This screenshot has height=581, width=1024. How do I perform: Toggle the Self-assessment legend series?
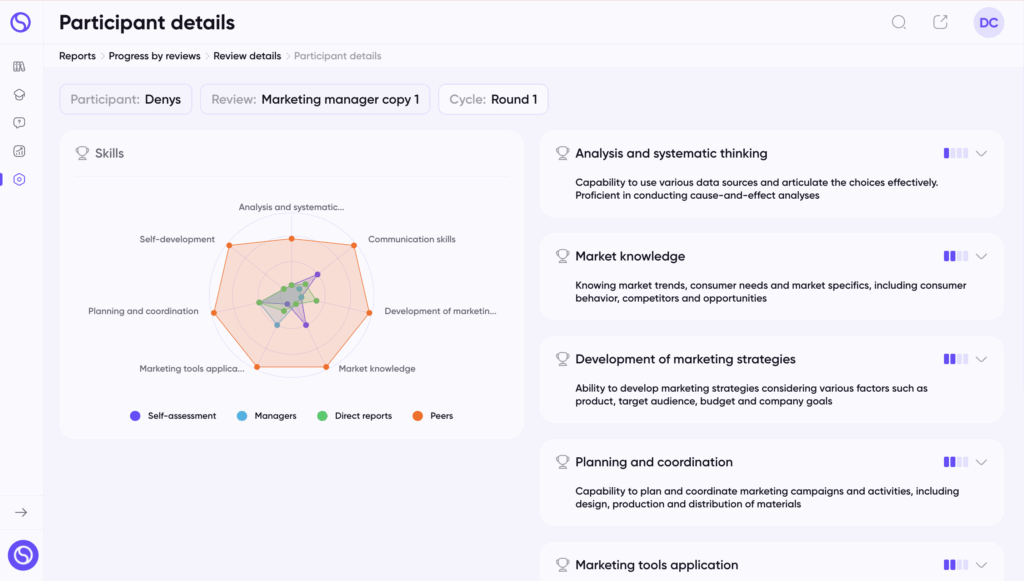click(x=173, y=416)
